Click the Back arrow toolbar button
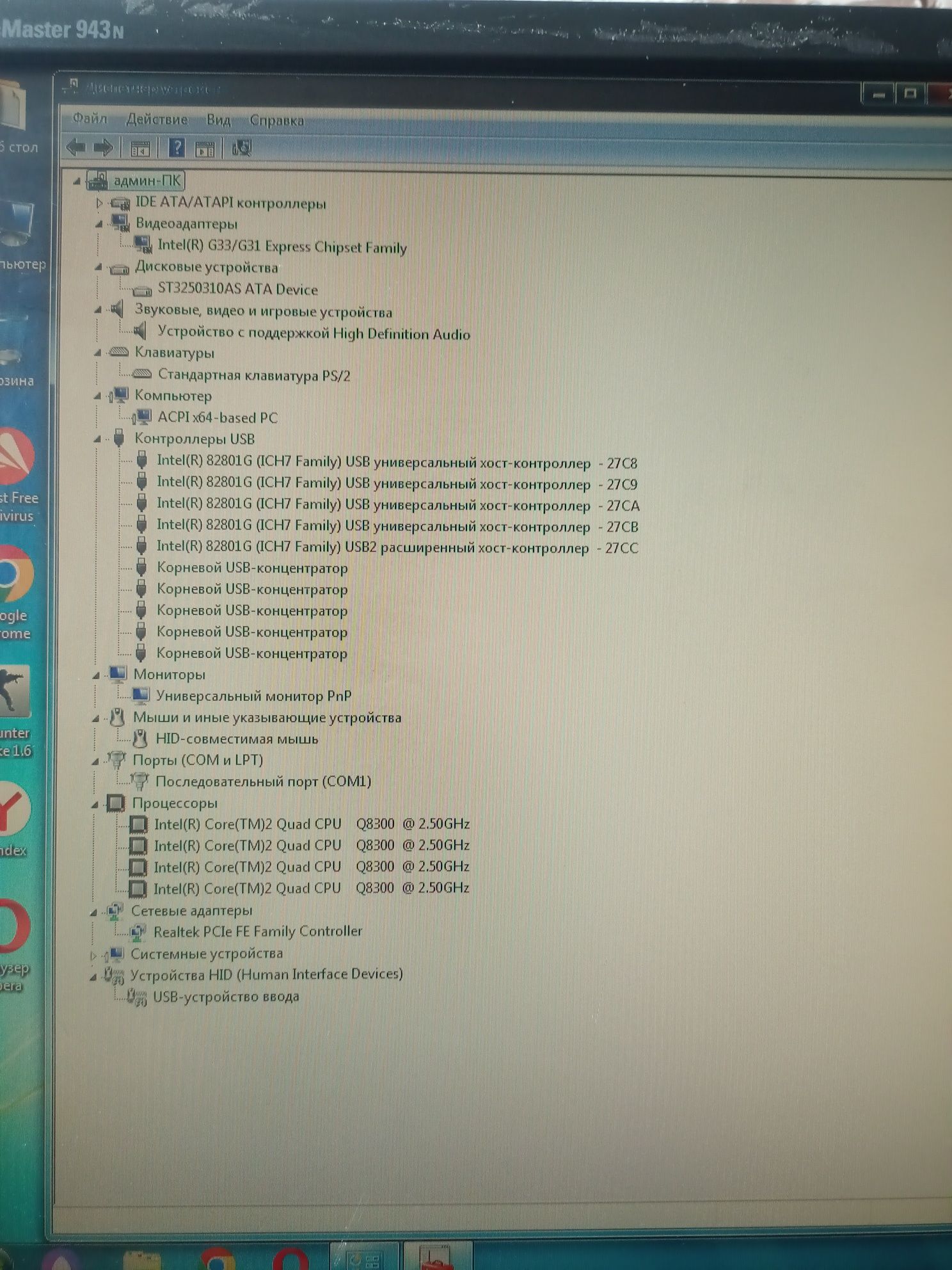 [76, 148]
